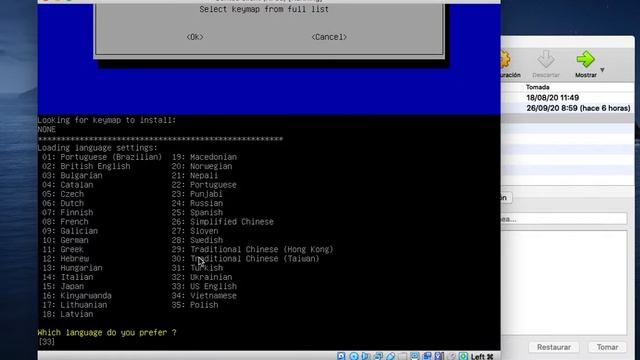Click '27: Sloven' entry
Screen dimensions: 640x360
pyautogui.click(x=195, y=231)
